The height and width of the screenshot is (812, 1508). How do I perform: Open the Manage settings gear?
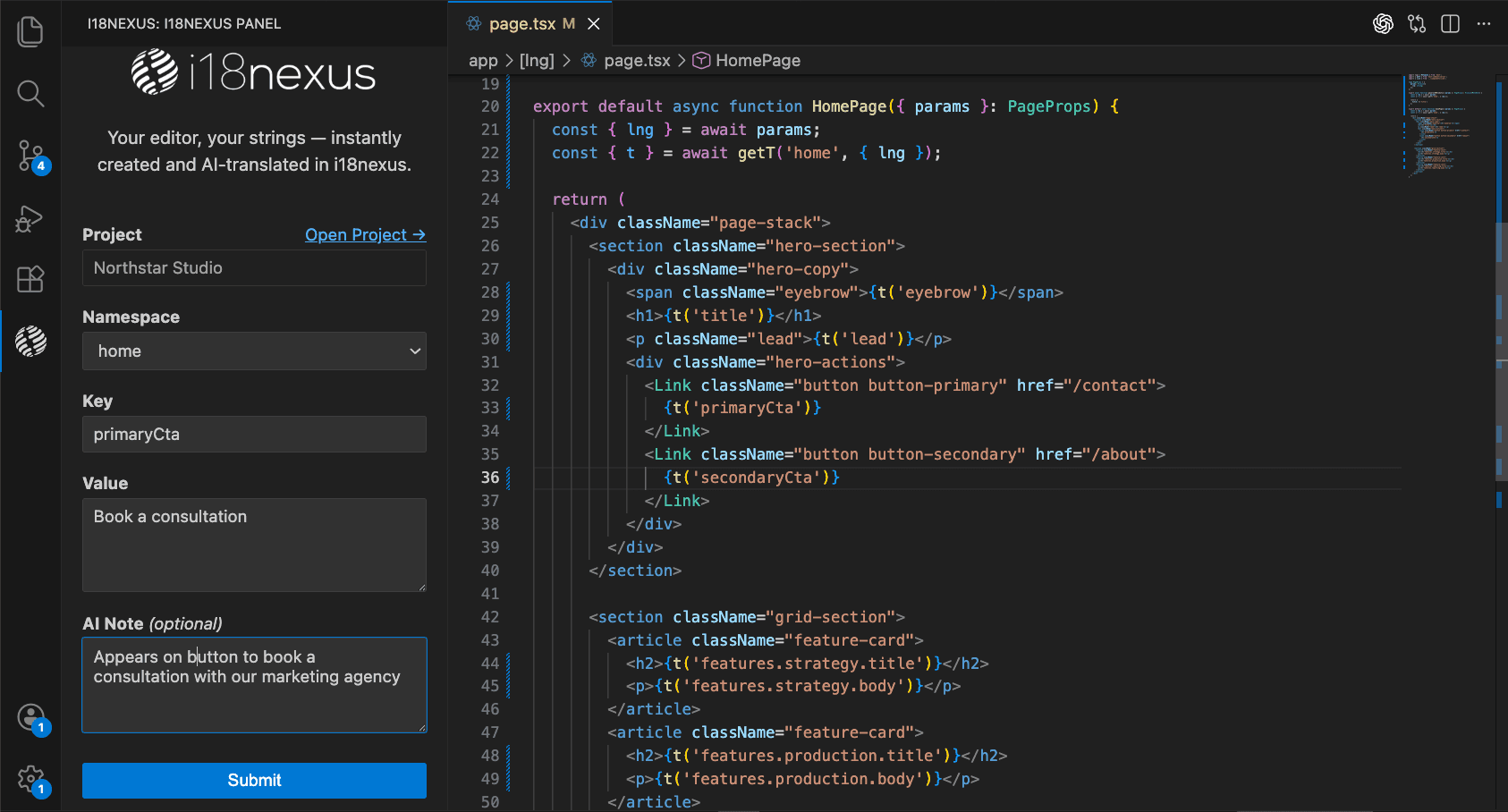pos(30,778)
